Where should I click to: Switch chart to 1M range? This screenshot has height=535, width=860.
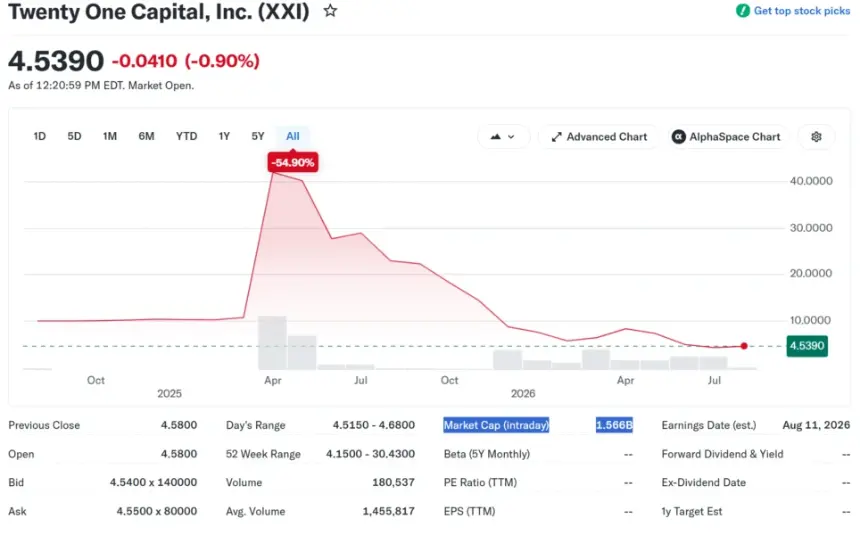click(x=110, y=136)
